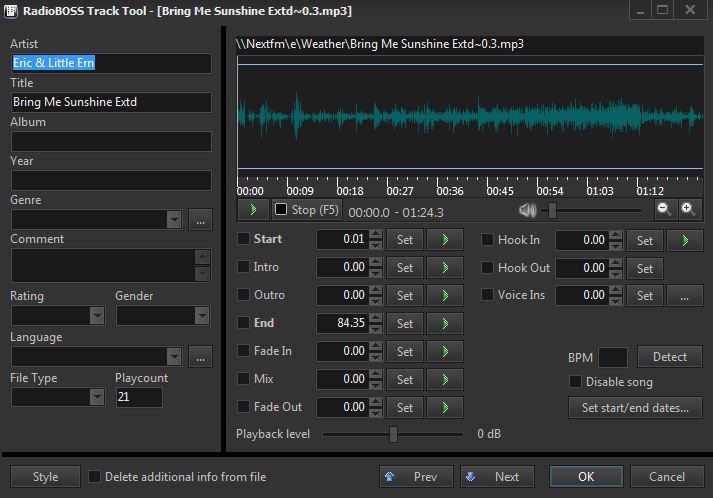Toggle the Mix checkbox

[243, 378]
